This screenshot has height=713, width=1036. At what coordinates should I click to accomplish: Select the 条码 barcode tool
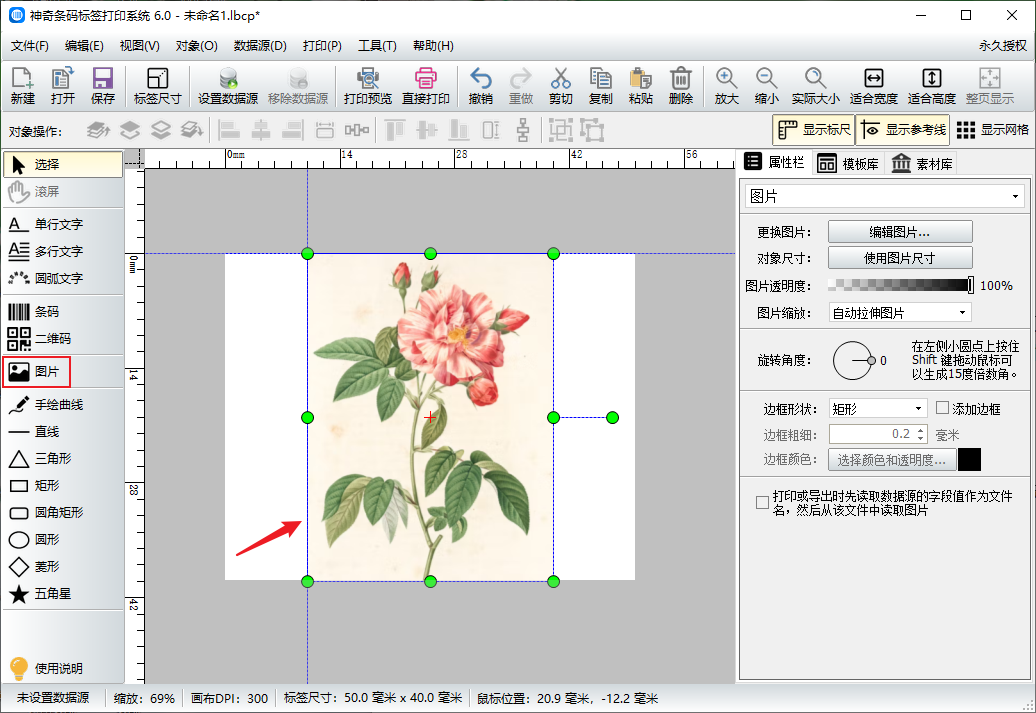coord(63,311)
